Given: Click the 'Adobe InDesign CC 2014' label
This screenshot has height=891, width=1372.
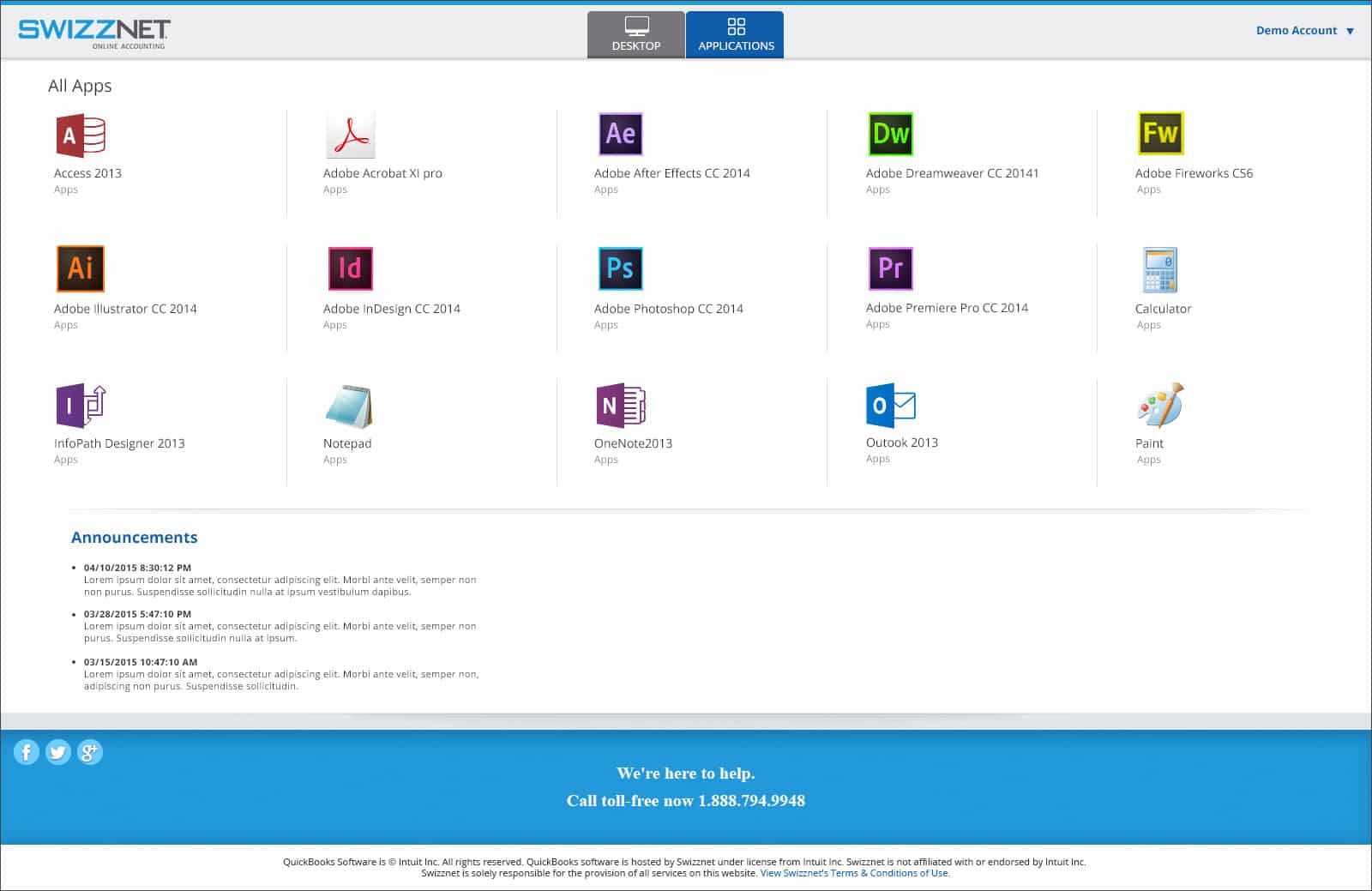Looking at the screenshot, I should (x=392, y=309).
